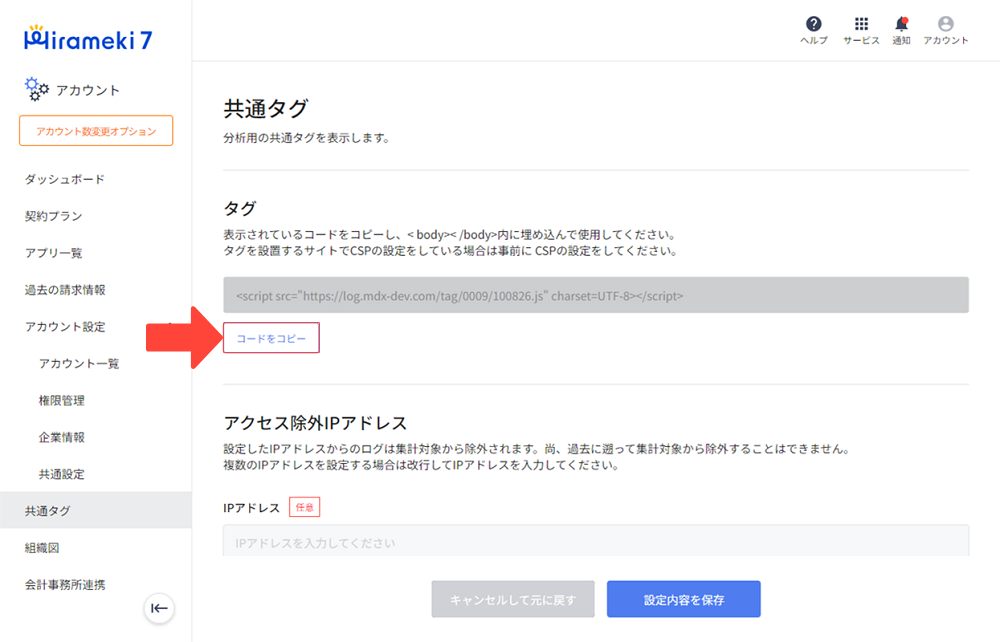Open 権限管理 submenu item
The width and height of the screenshot is (1000, 642).
point(62,400)
